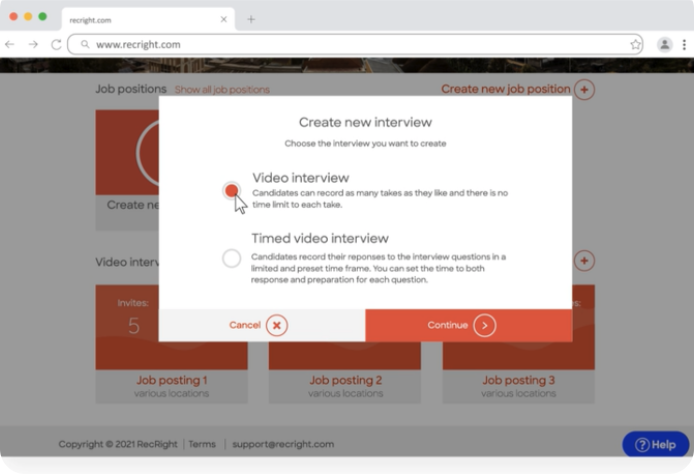This screenshot has height=475, width=695.
Task: Open the browser three-dot menu
Action: tap(684, 44)
